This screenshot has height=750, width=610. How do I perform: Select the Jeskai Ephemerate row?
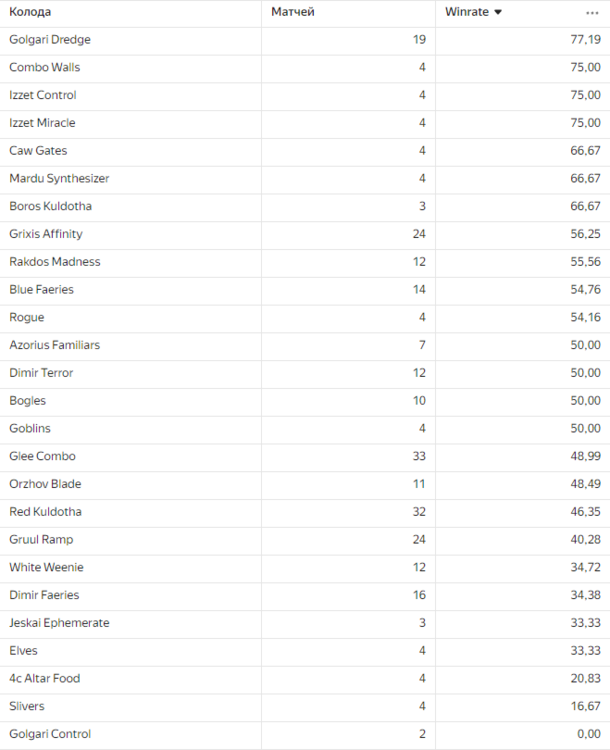[59, 623]
